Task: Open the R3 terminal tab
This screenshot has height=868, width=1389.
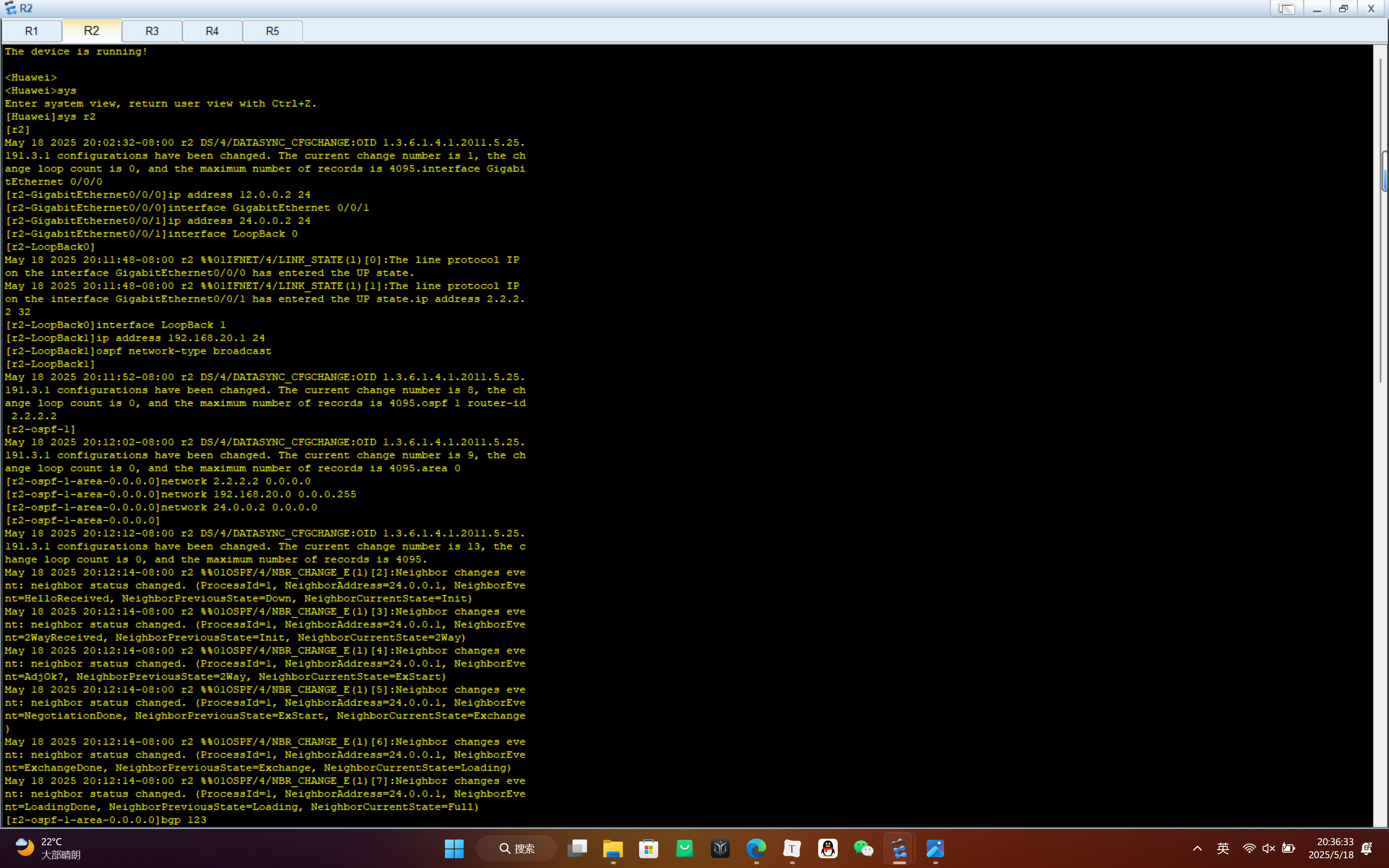Action: click(x=151, y=31)
